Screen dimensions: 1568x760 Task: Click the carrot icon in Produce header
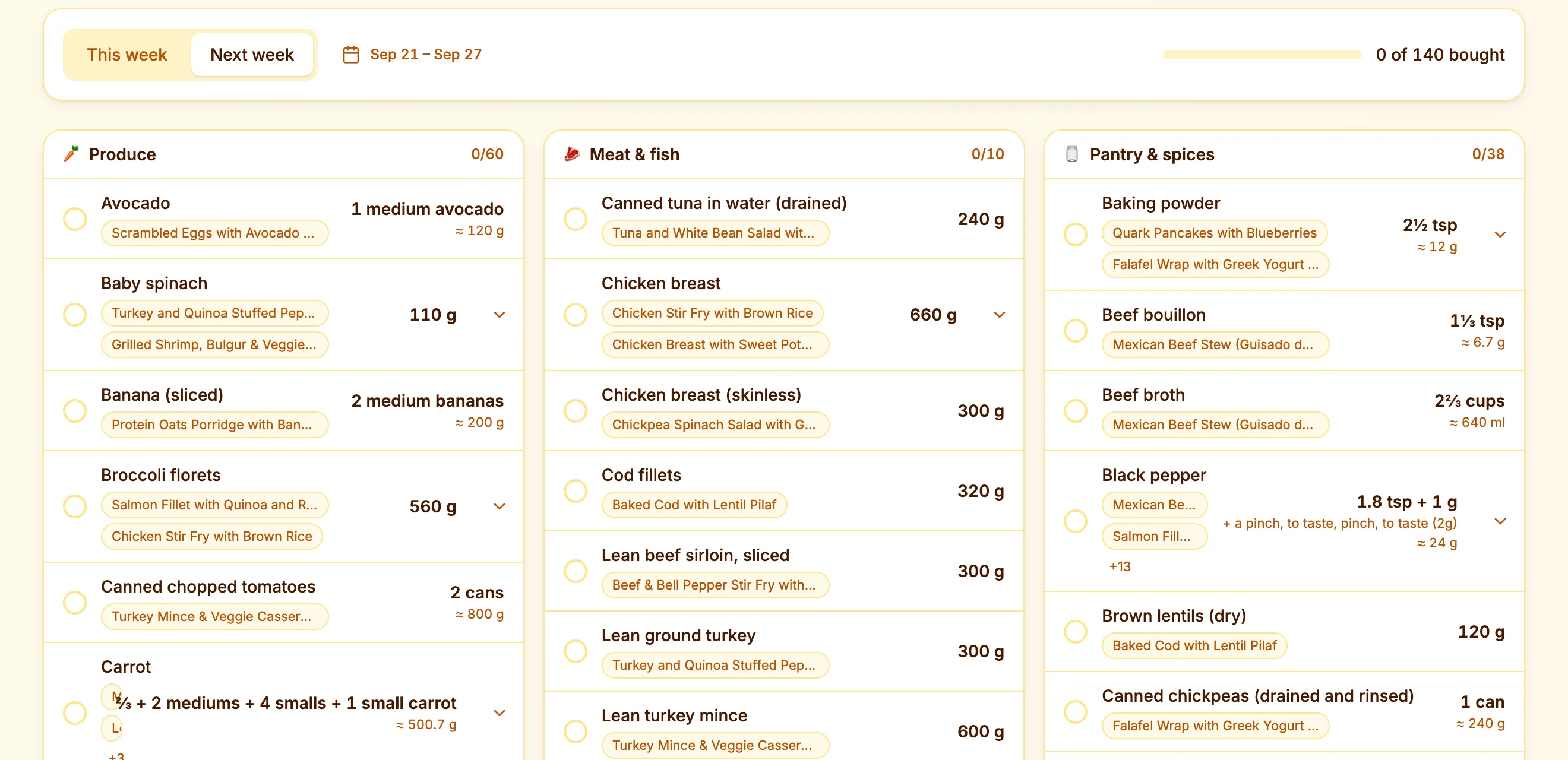[72, 154]
